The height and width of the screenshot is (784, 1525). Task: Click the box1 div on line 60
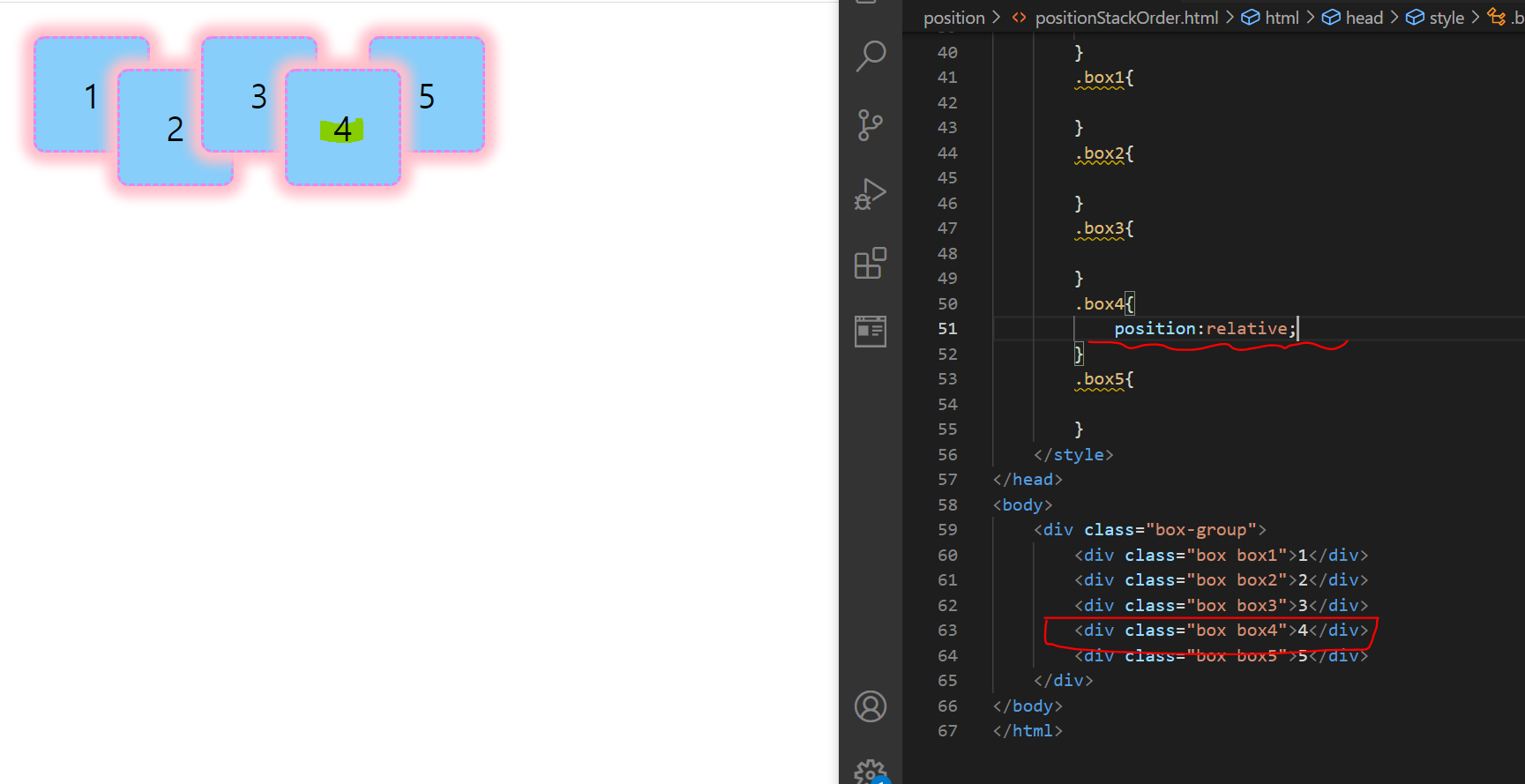pos(1221,556)
